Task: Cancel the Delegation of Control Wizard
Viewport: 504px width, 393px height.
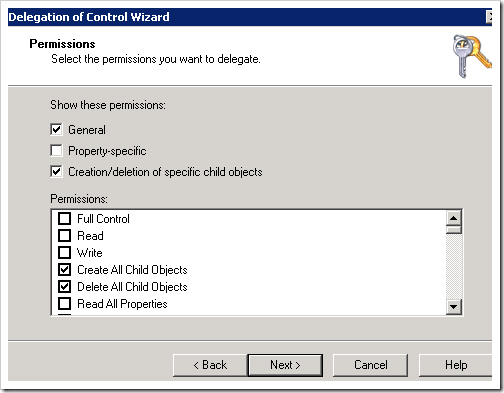Action: click(x=370, y=365)
